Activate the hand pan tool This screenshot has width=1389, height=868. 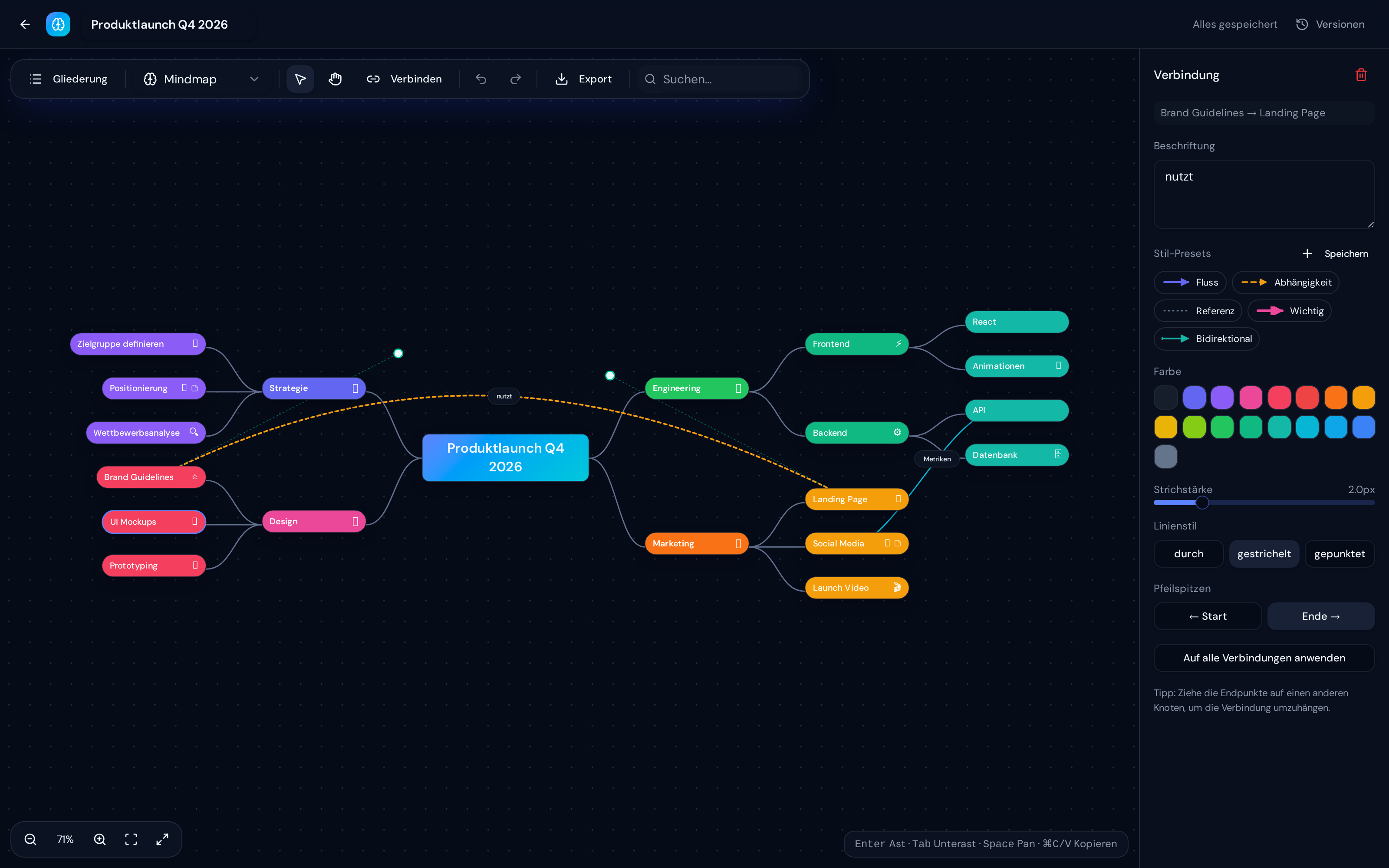coord(335,79)
